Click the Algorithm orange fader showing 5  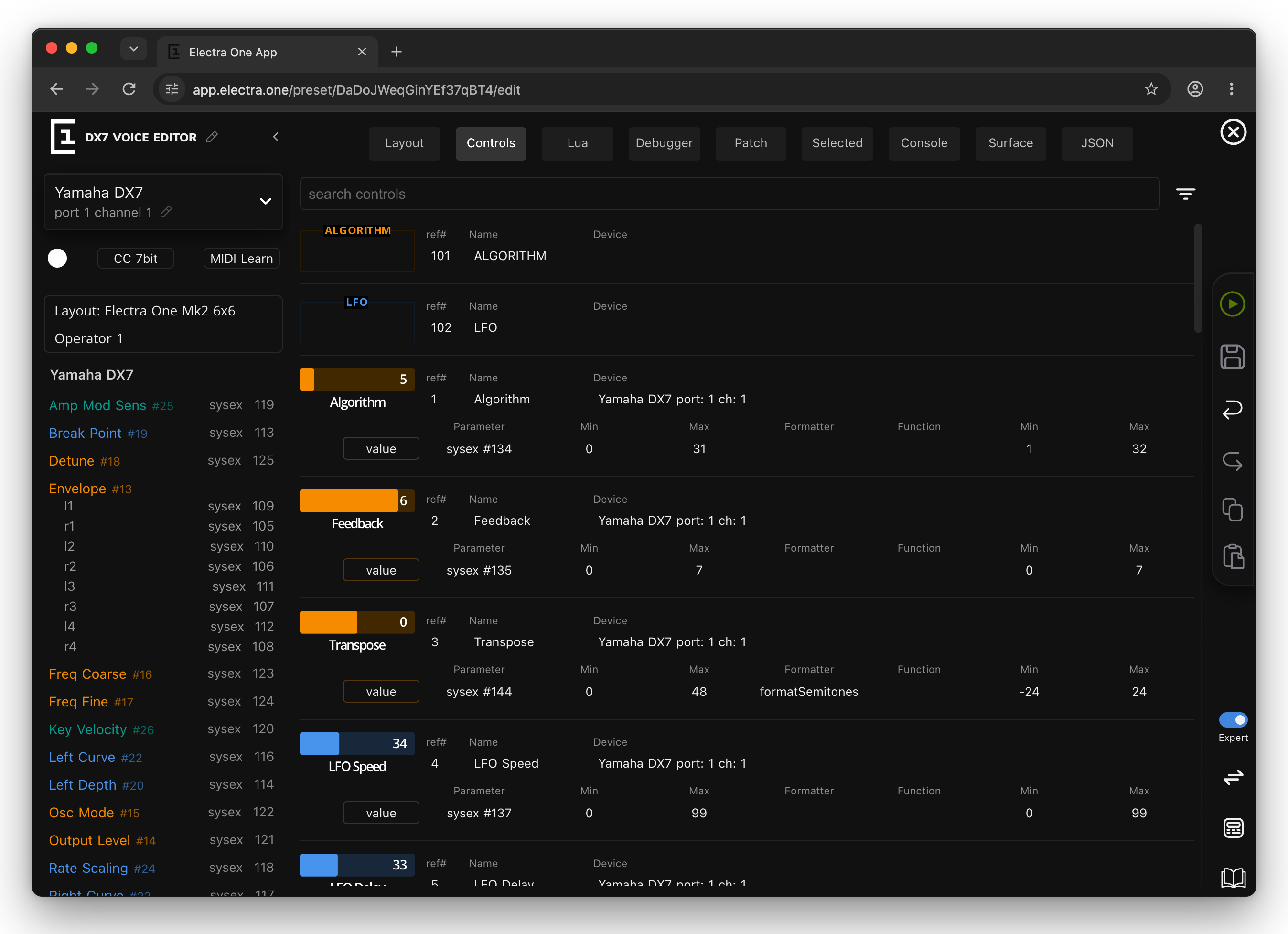coord(357,379)
